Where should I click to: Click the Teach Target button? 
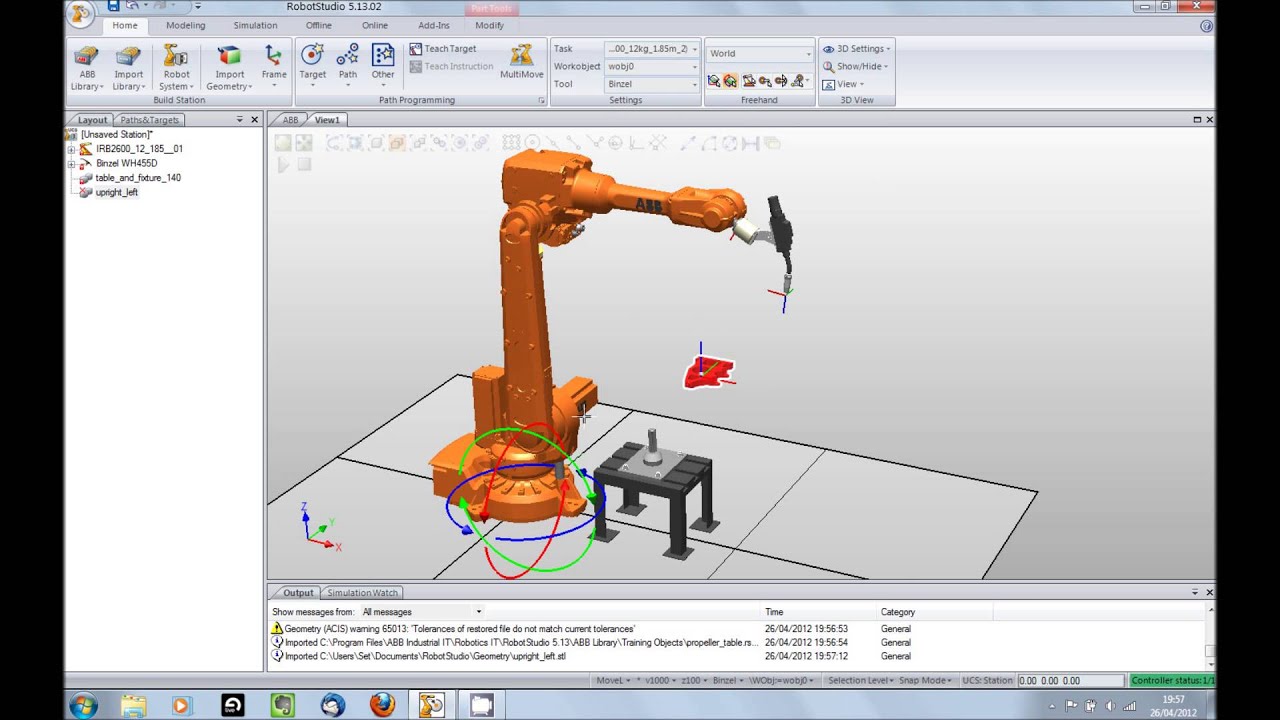coord(442,49)
